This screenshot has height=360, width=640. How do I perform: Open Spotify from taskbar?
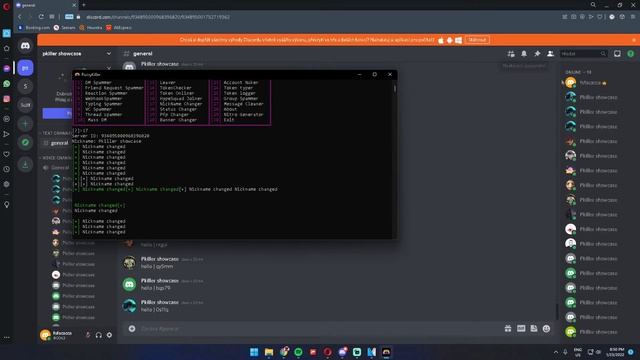coord(298,352)
